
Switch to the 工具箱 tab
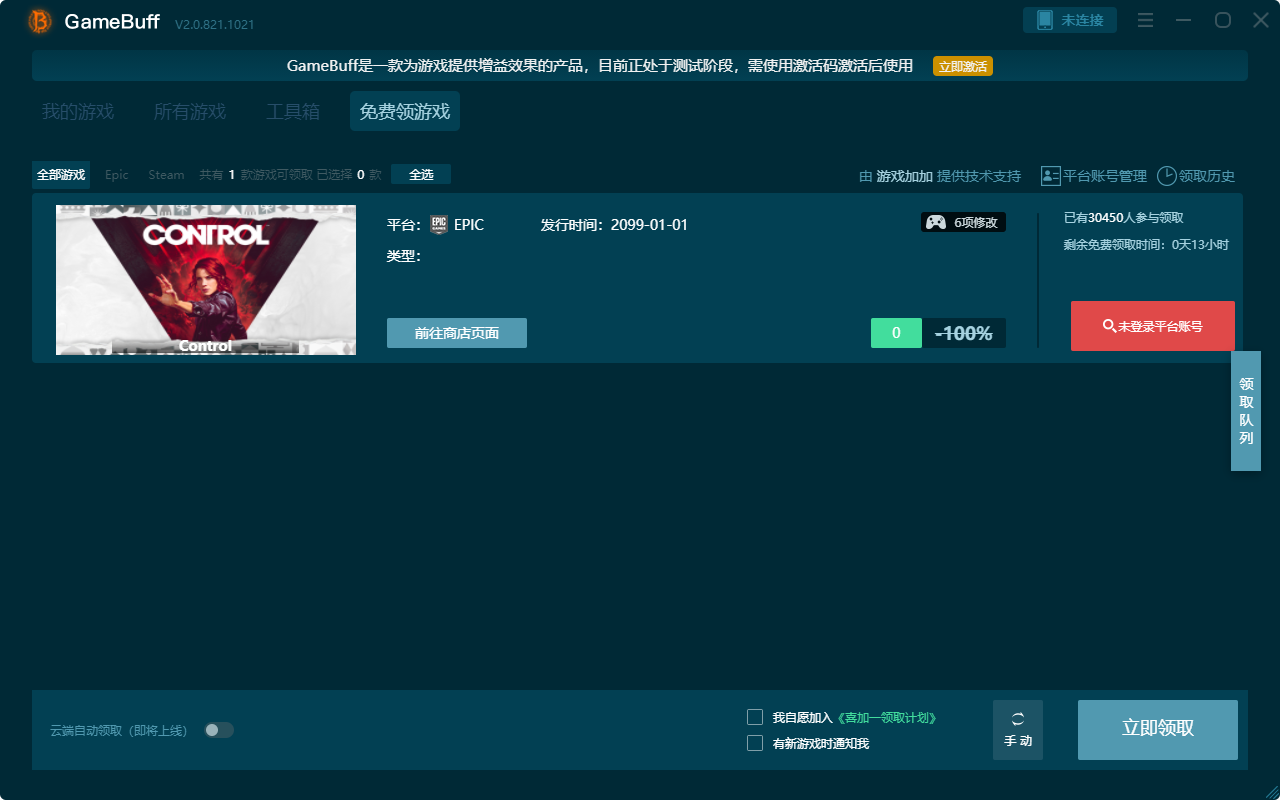(x=293, y=111)
